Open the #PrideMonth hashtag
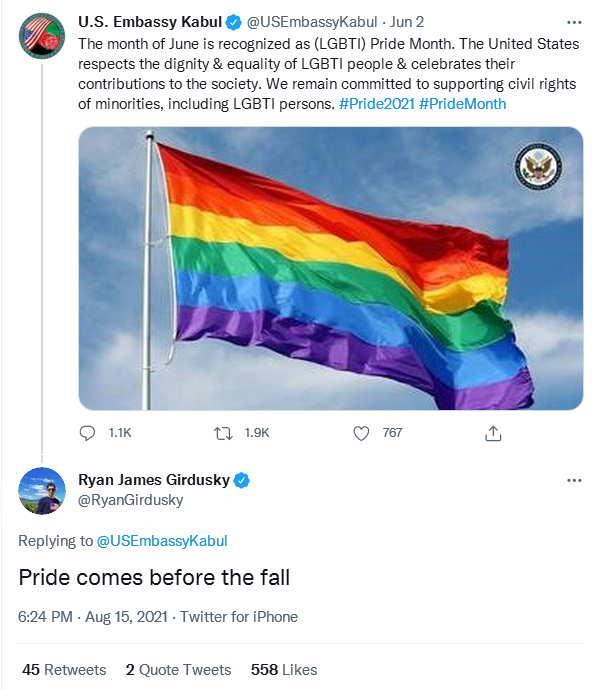 pos(464,103)
